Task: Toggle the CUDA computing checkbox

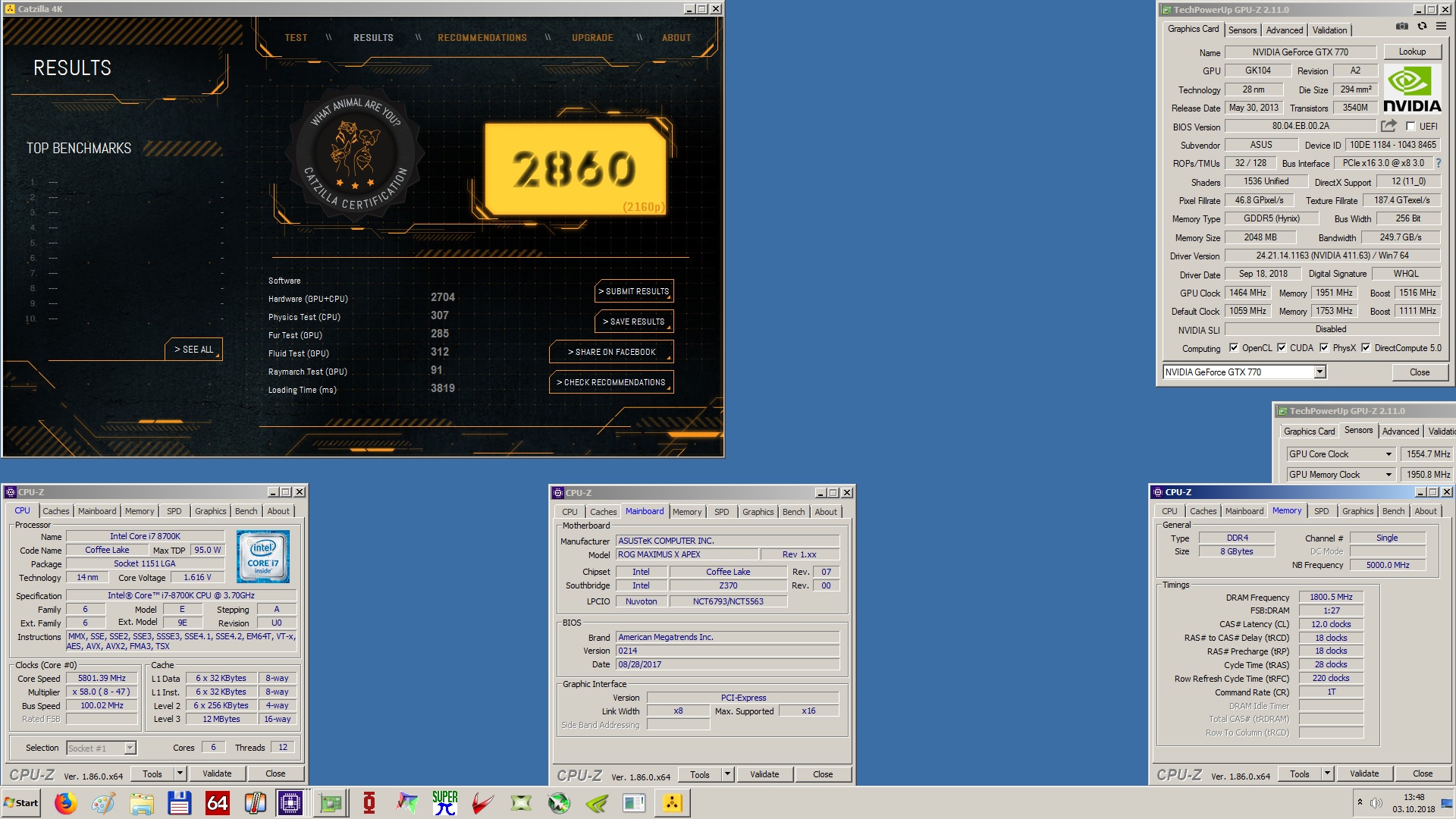Action: [x=1282, y=348]
